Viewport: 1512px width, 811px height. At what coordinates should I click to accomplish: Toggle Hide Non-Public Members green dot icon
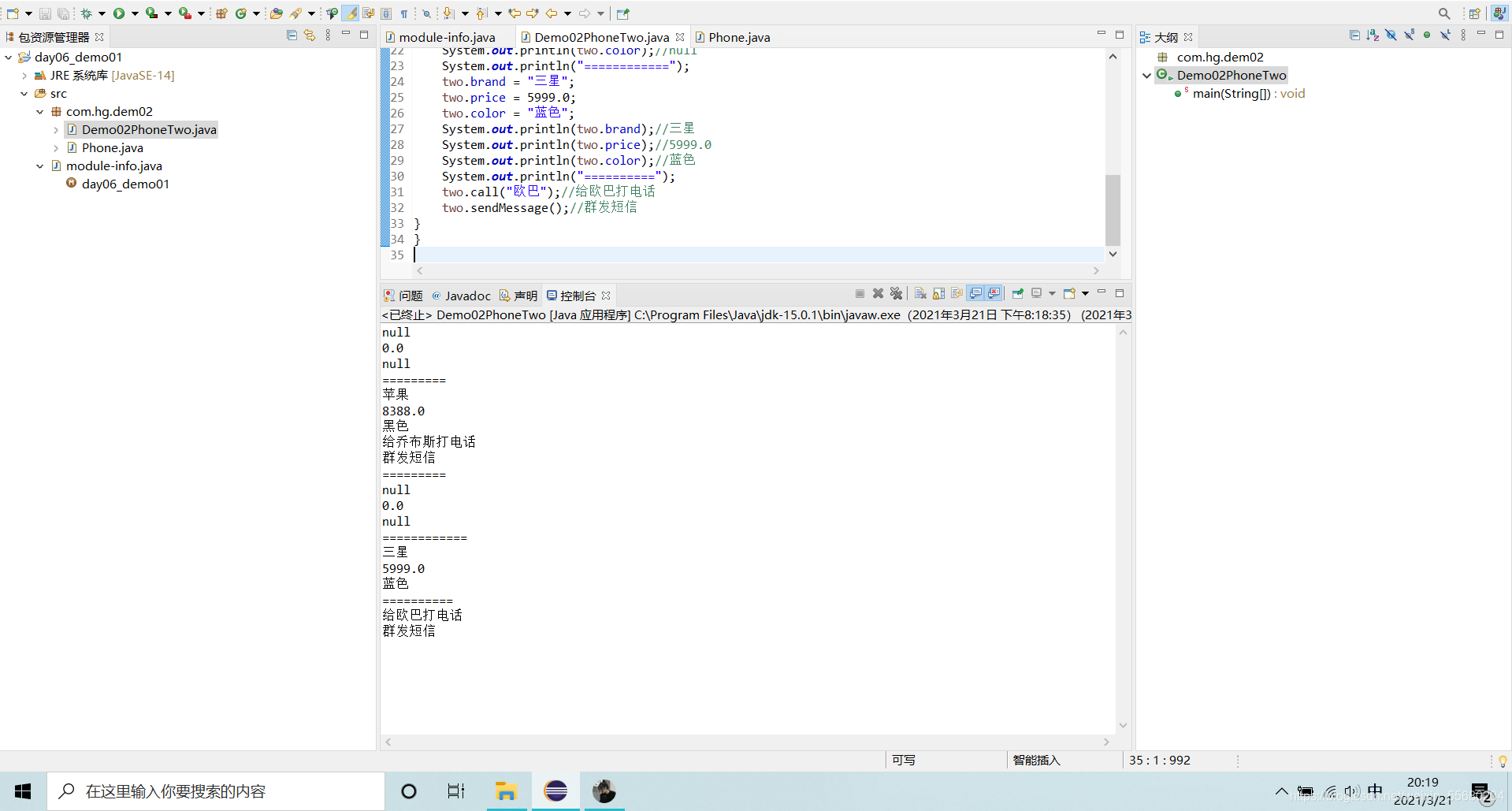pos(1427,35)
